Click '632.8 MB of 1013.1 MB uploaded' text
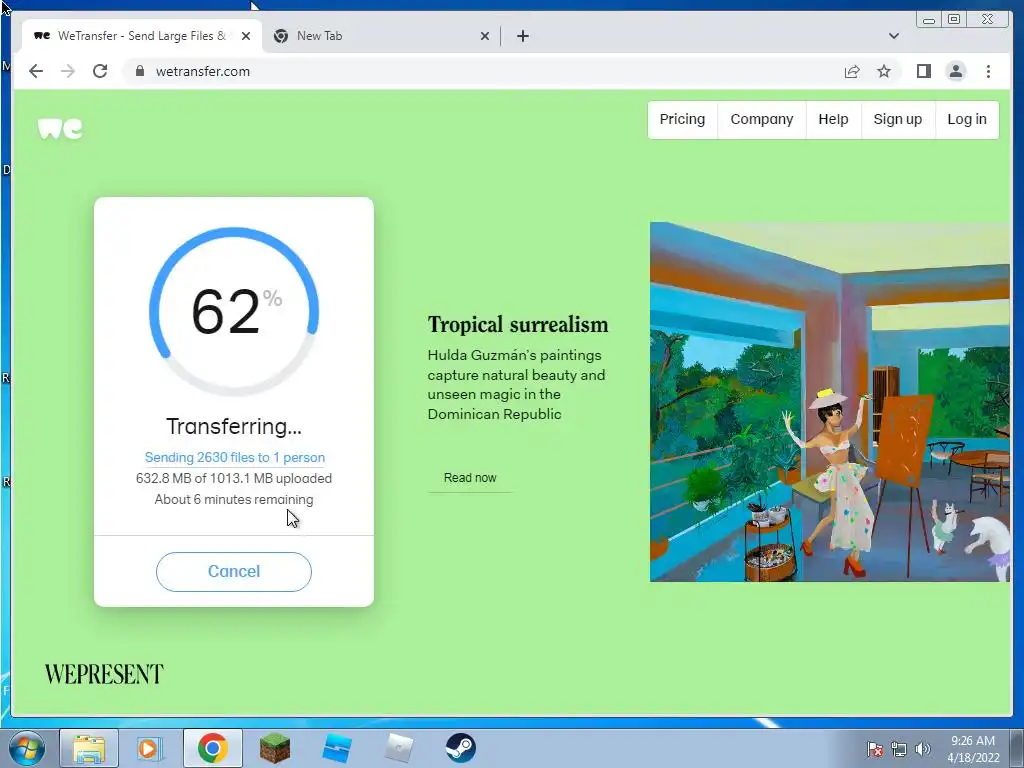Screen dimensions: 1024x768 [234, 478]
